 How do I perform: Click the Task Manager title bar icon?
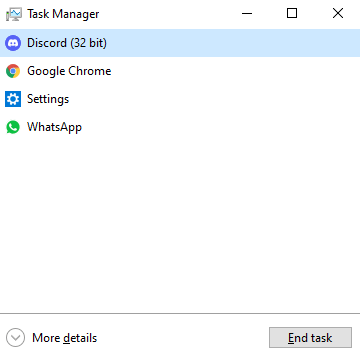point(14,14)
